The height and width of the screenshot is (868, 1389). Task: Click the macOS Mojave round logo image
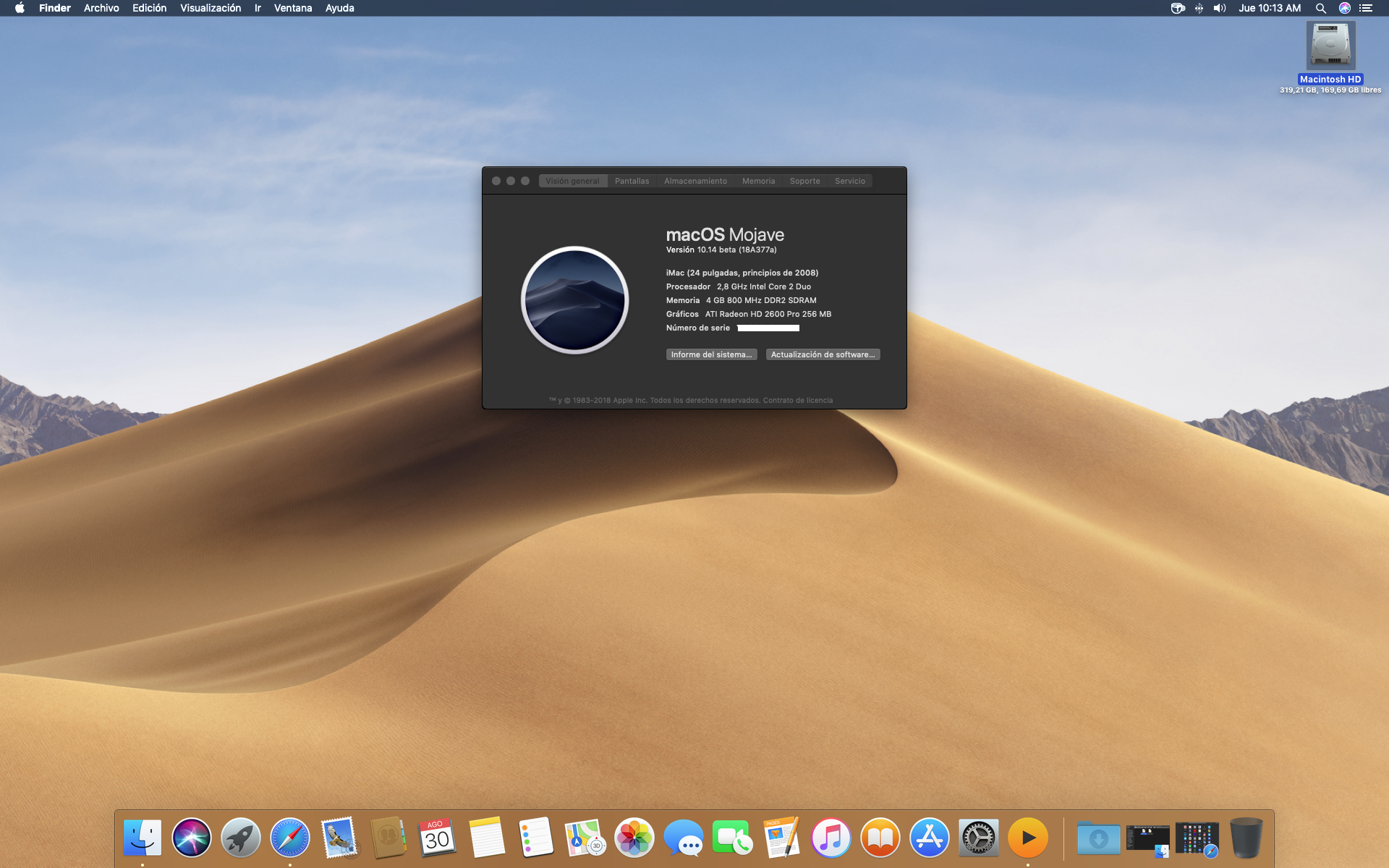coord(575,299)
